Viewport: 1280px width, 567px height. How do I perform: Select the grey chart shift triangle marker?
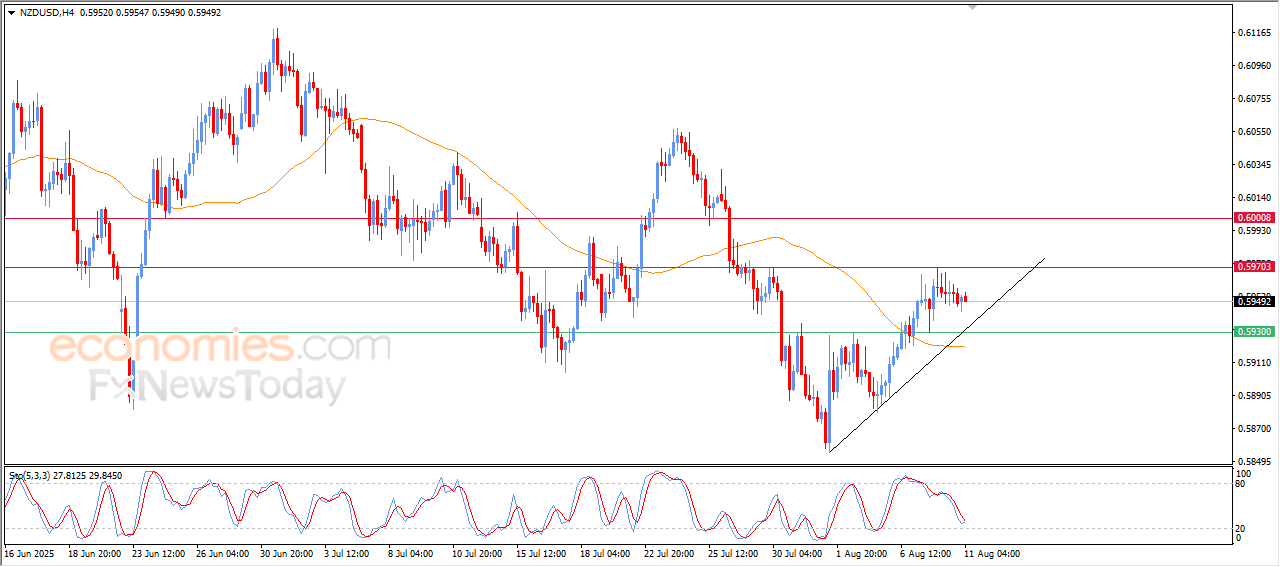click(972, 8)
